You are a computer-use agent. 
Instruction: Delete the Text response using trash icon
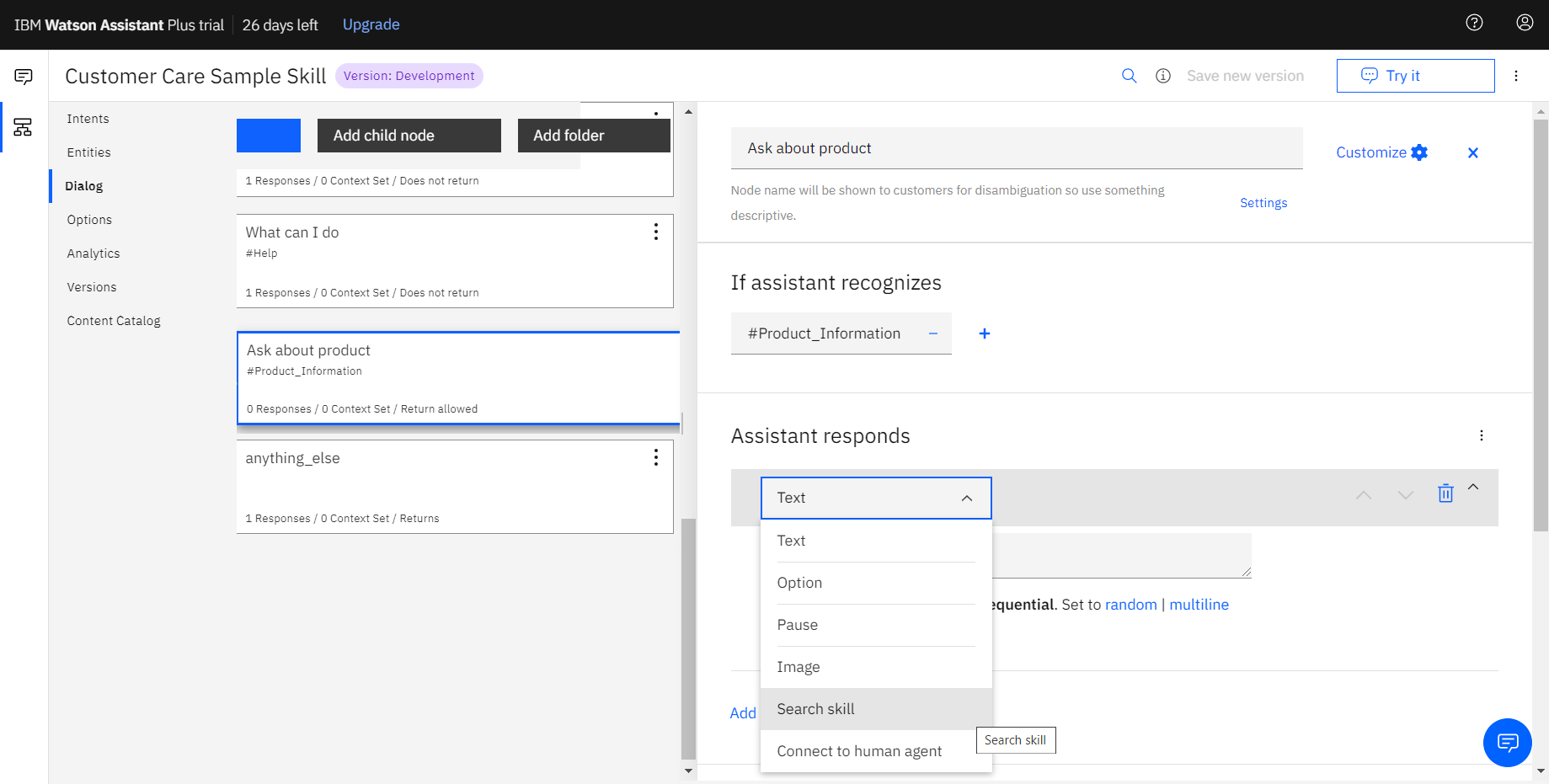coord(1445,493)
